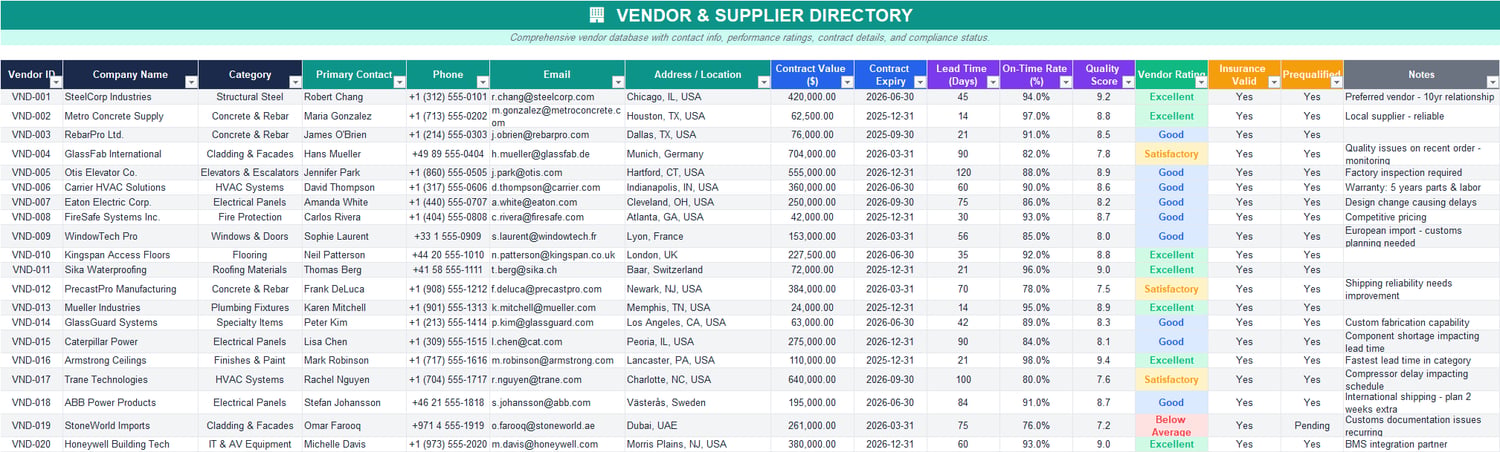This screenshot has height=452, width=1500.
Task: Select the Comprehensive vendor database subtitle
Action: pyautogui.click(x=750, y=38)
